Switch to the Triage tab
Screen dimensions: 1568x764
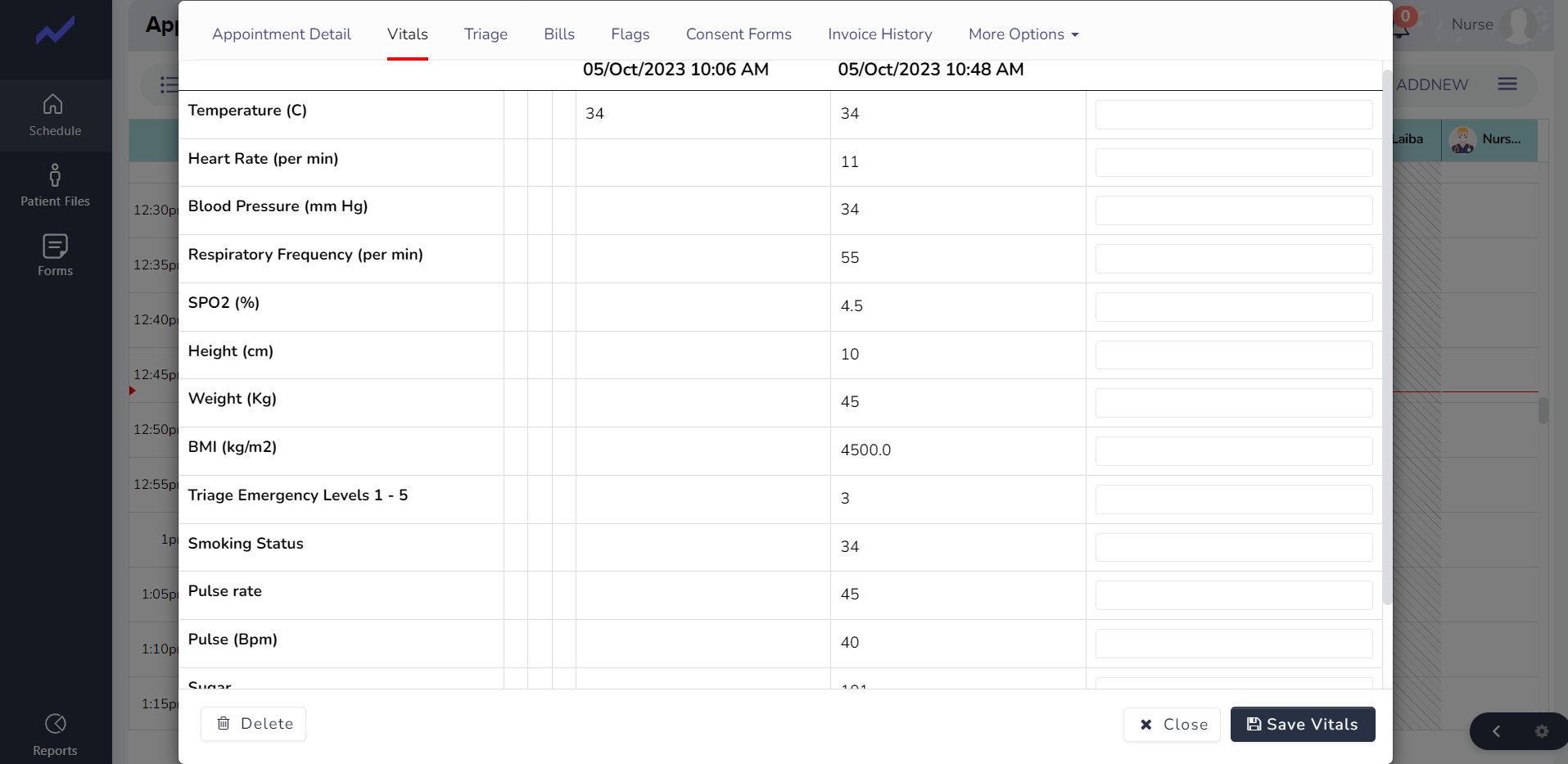point(486,34)
